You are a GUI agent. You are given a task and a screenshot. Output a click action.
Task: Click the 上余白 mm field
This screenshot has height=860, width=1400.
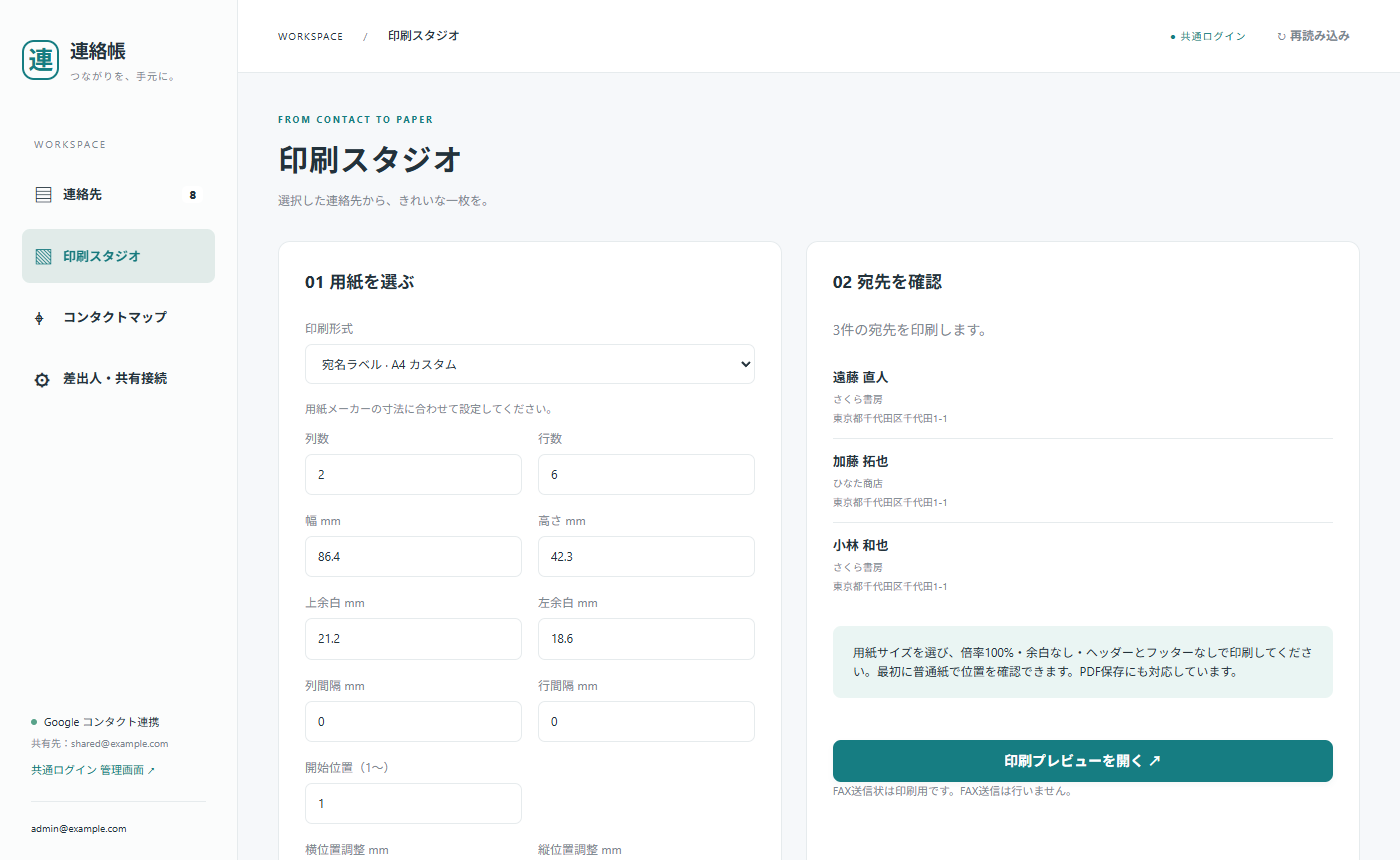coord(413,638)
